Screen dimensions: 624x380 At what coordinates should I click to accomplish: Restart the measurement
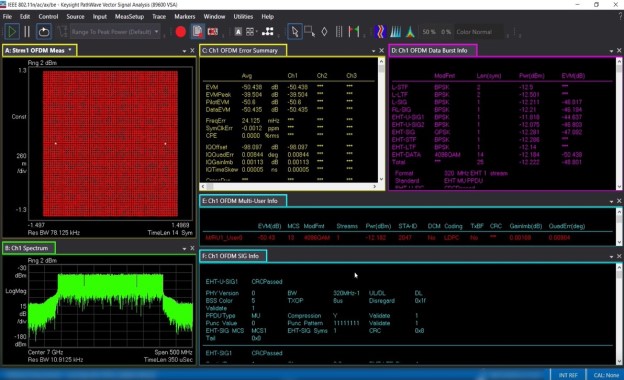point(44,31)
